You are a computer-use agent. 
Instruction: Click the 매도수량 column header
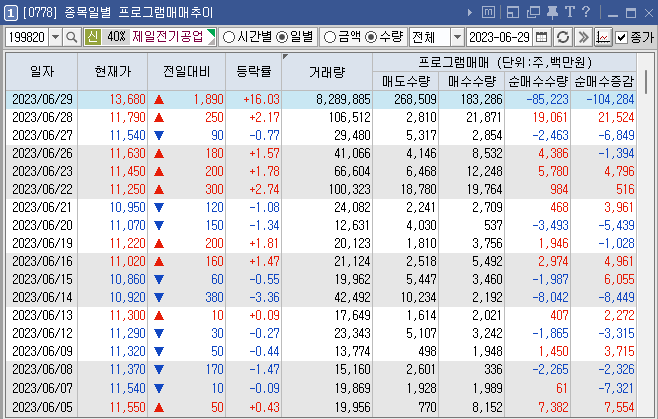pos(406,81)
